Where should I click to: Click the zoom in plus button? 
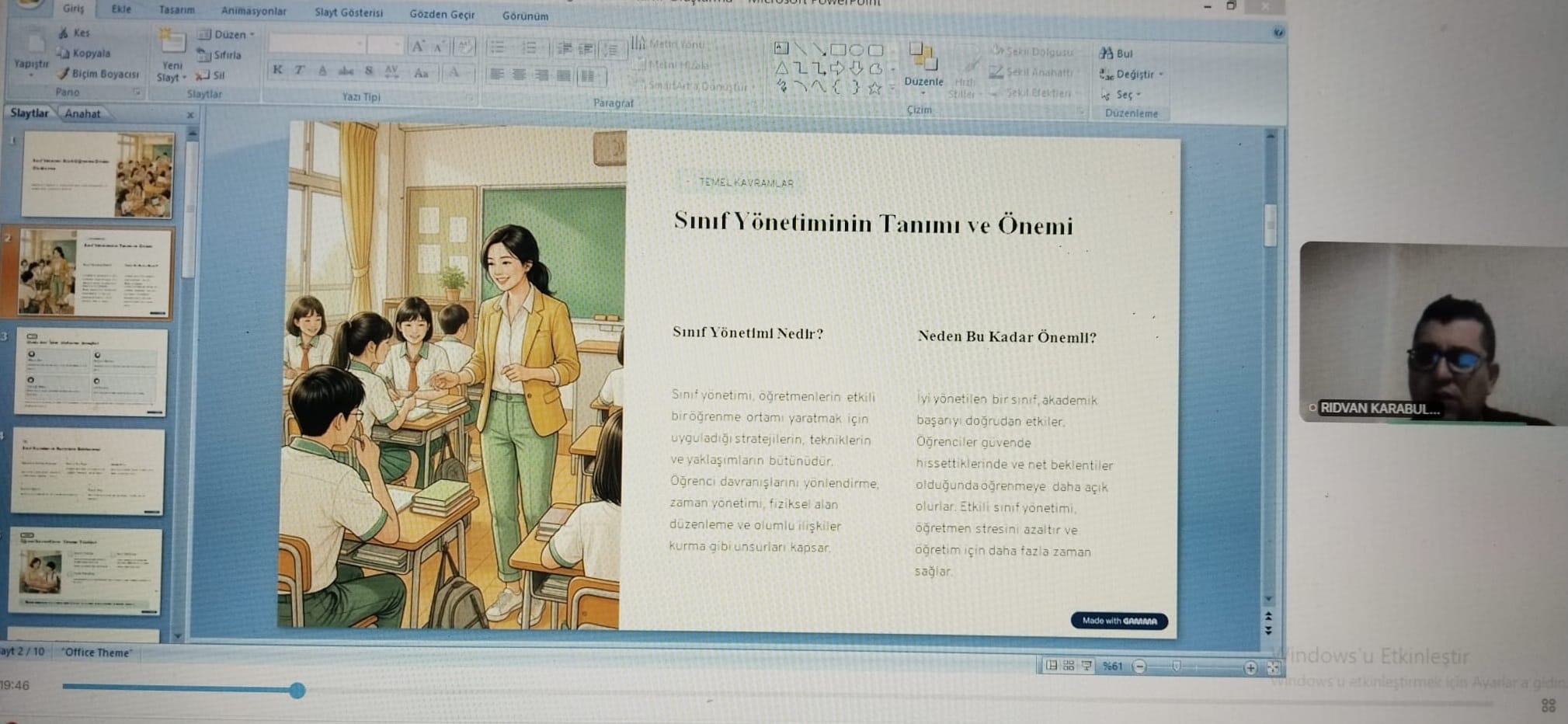[1250, 667]
